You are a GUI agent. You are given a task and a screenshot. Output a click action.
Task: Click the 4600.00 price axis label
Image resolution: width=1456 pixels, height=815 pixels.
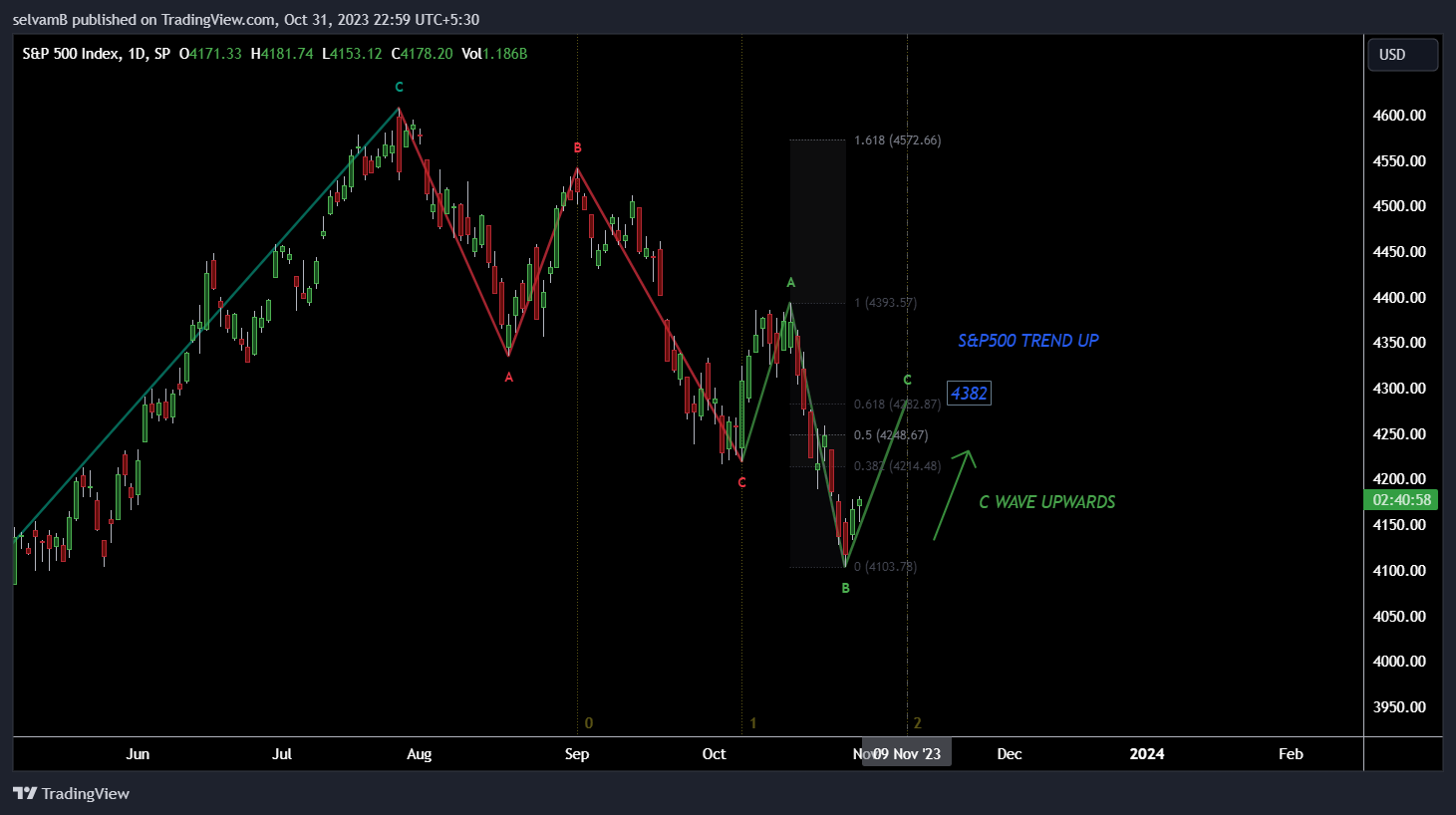click(1399, 116)
